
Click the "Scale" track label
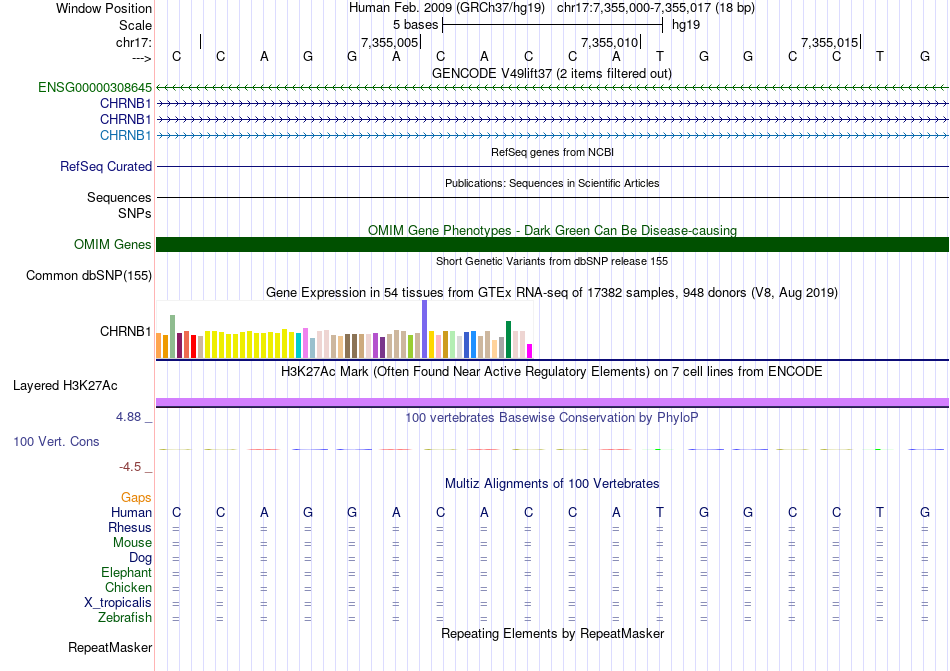135,25
